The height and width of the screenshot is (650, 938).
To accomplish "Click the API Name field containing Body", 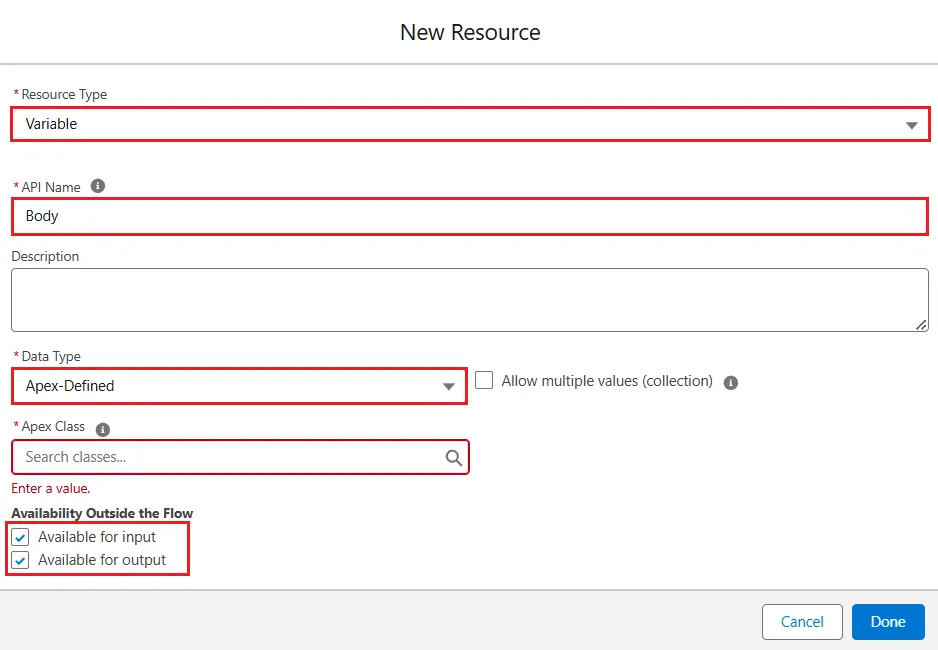I will 469,216.
